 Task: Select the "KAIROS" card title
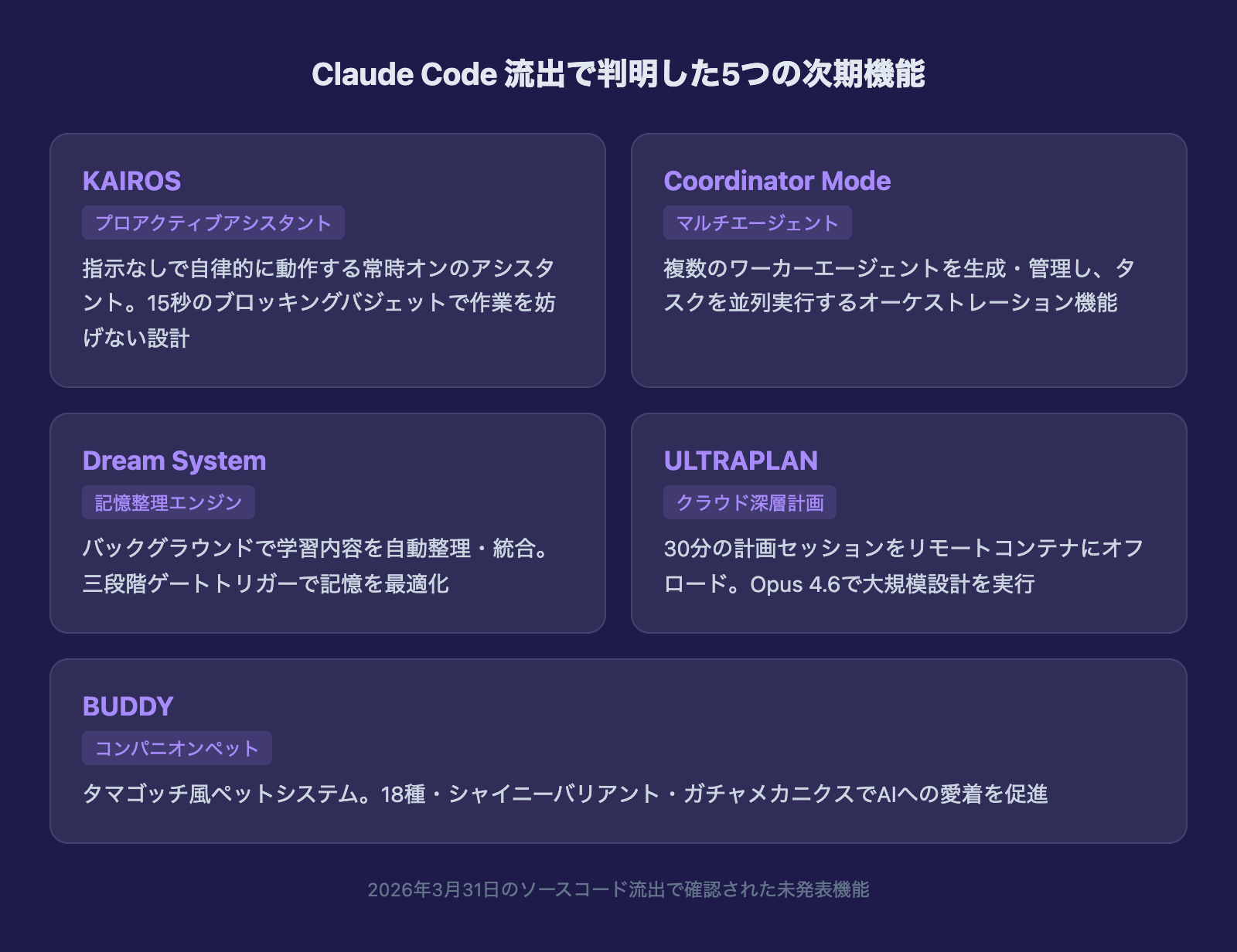point(131,181)
